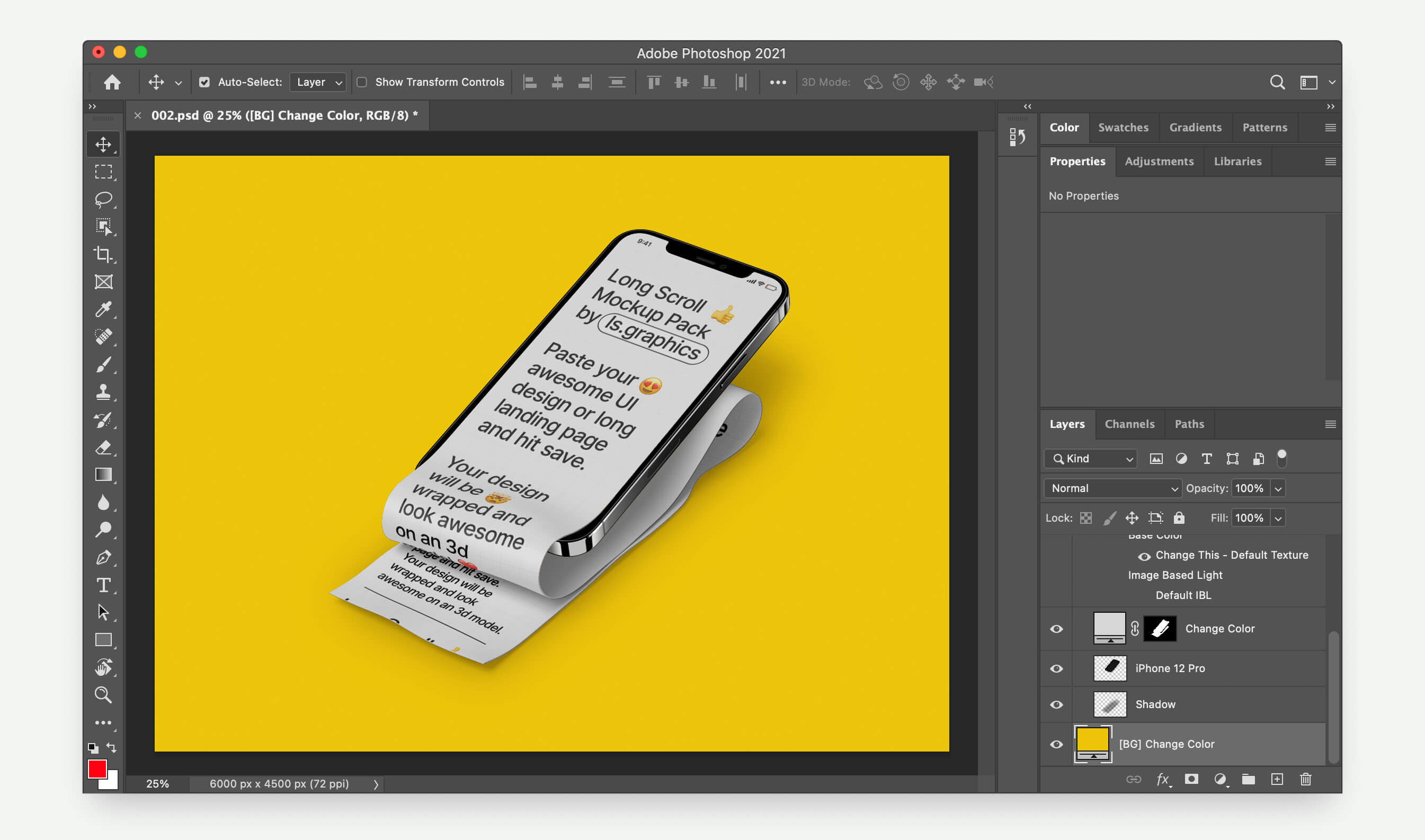The height and width of the screenshot is (840, 1425).
Task: Open the tool preset picker arrow
Action: [179, 83]
